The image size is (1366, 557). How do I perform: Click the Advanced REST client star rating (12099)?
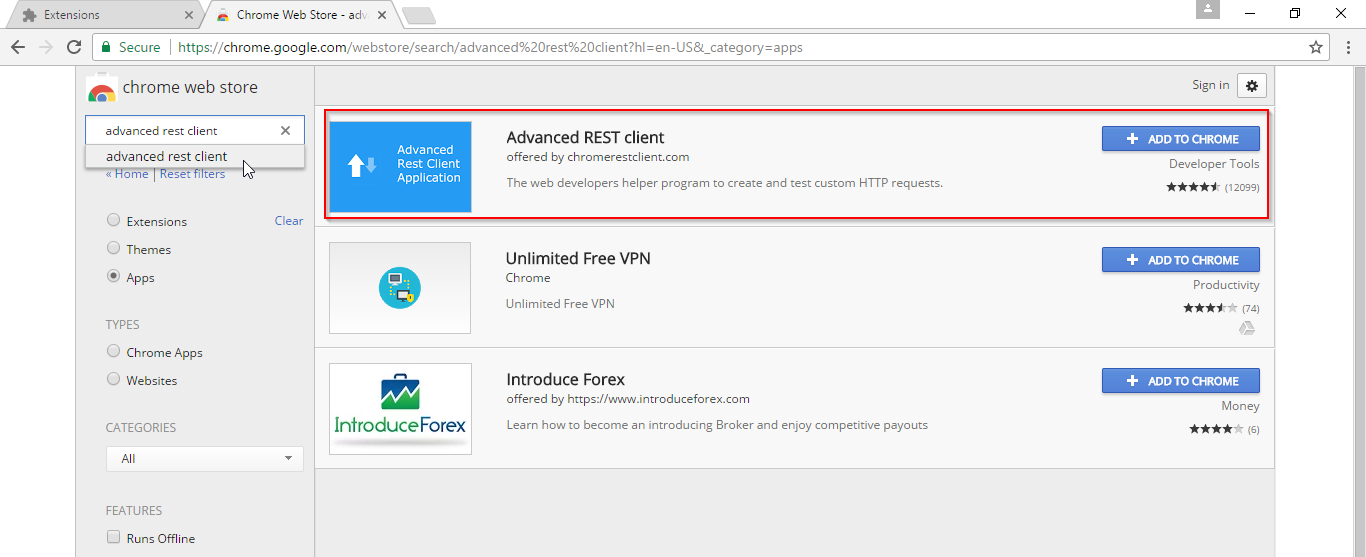pos(1212,187)
